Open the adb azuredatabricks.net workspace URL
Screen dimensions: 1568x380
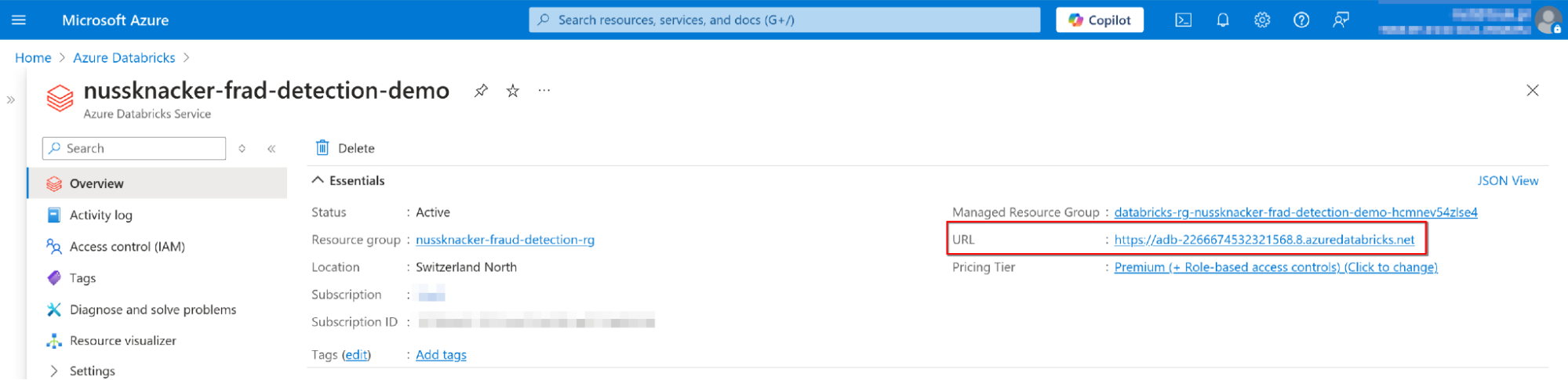(1264, 240)
